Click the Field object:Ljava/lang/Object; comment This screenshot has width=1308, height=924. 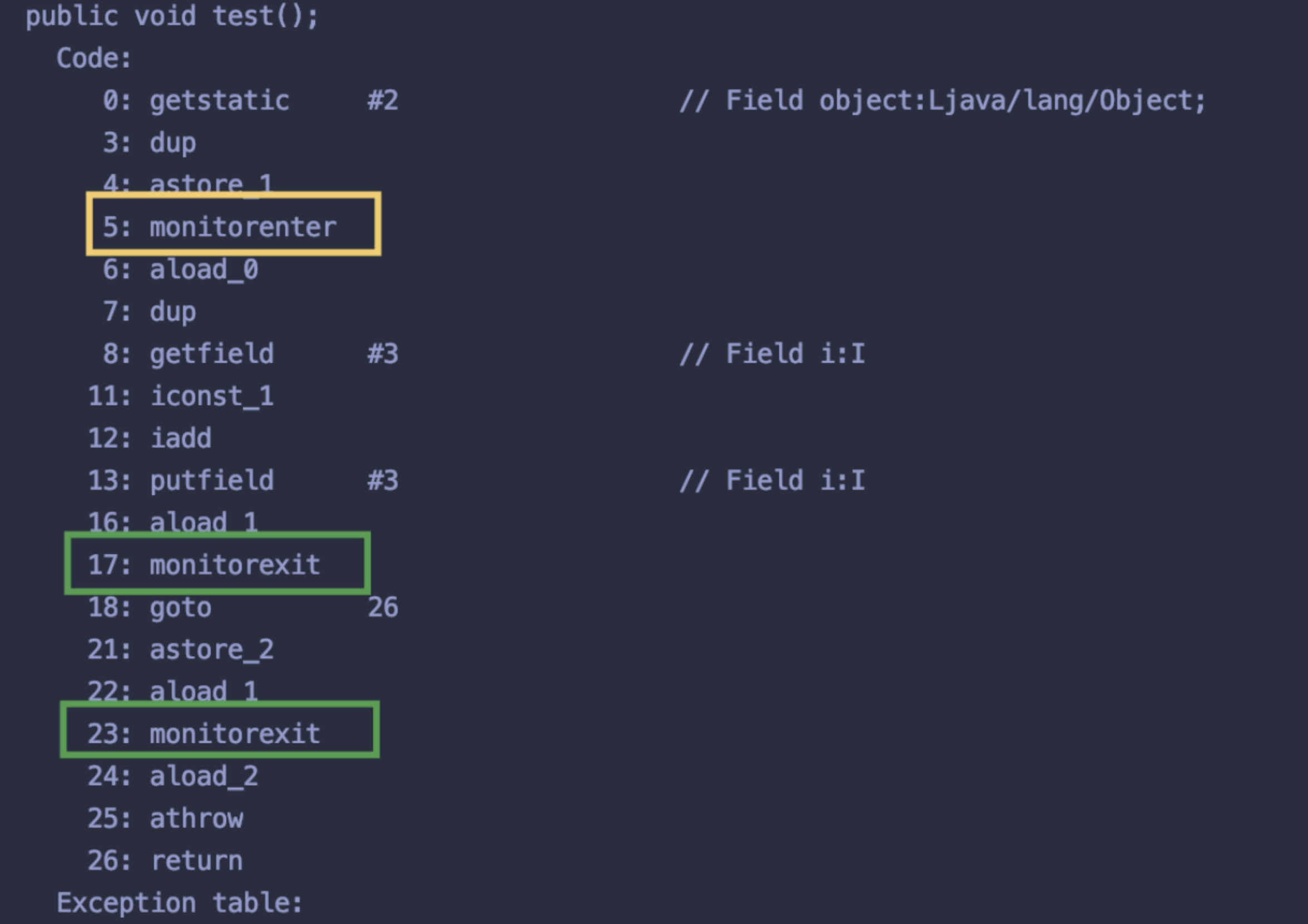coord(942,101)
